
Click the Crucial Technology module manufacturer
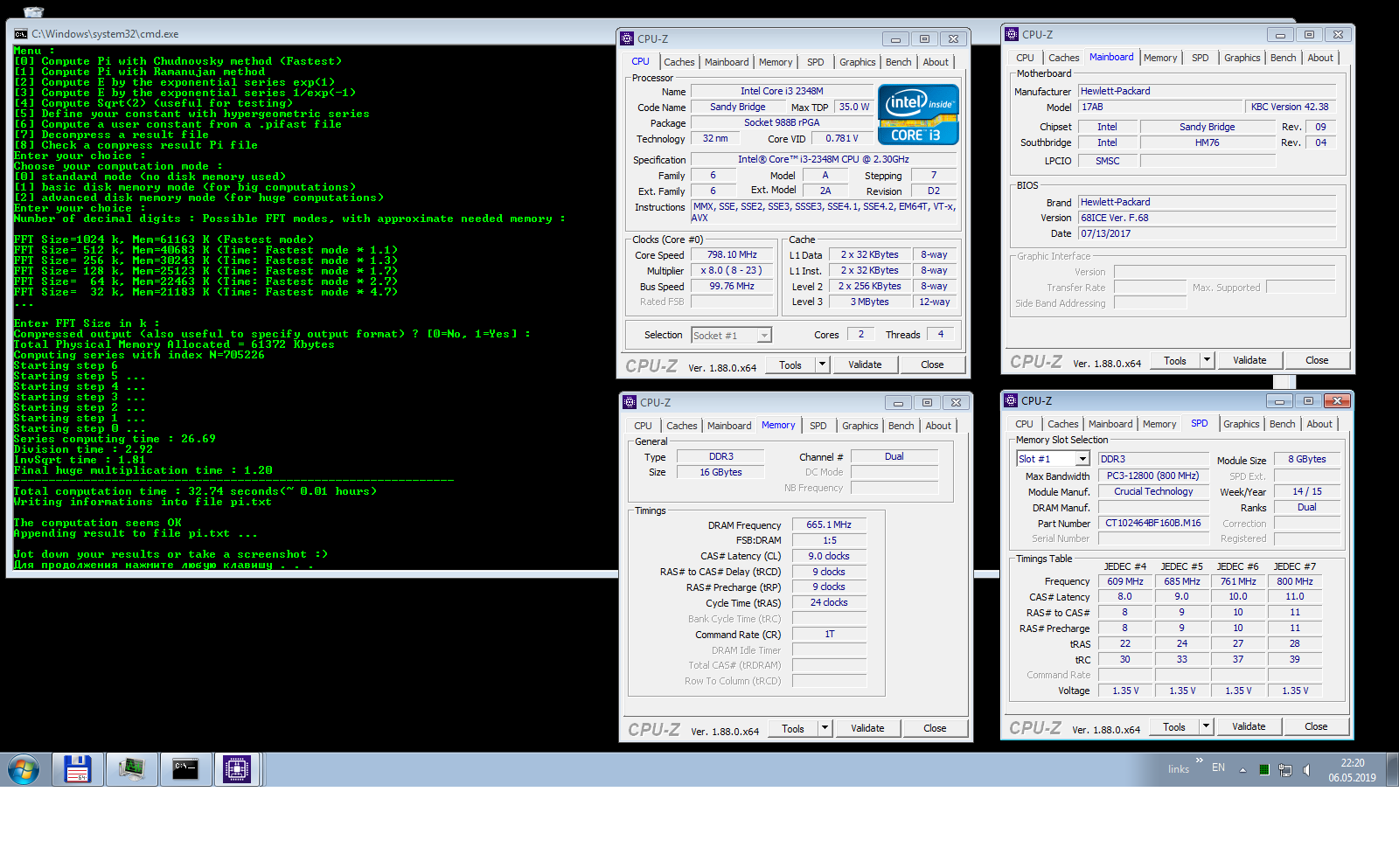(1153, 491)
